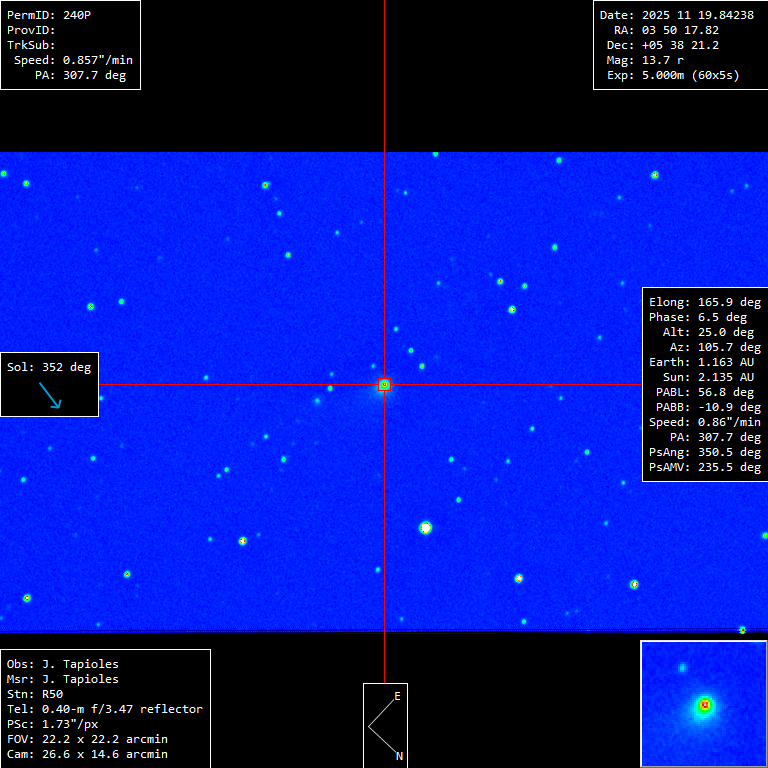768x768 pixels.
Task: Click the Tel: 0.40-m f/3.47 reflector line
Action: point(105,709)
